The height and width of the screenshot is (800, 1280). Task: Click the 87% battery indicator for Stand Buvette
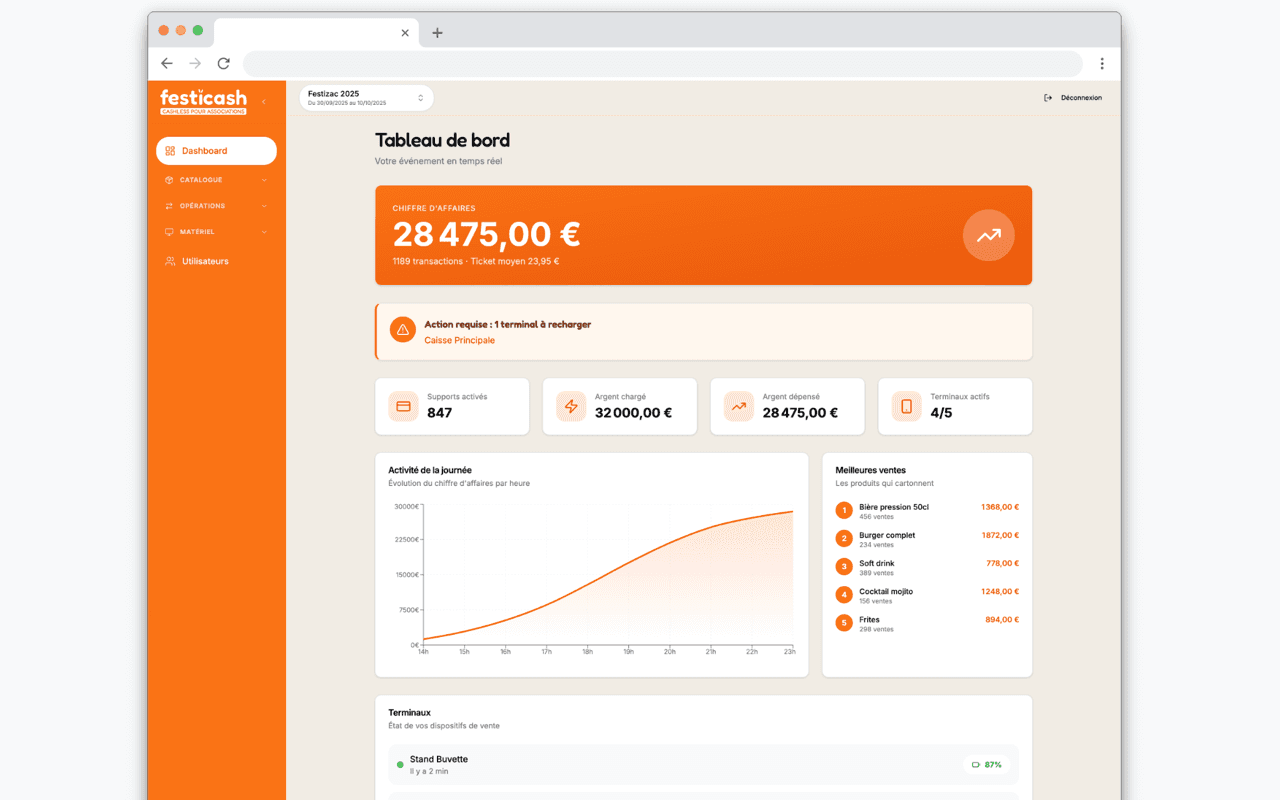point(986,764)
